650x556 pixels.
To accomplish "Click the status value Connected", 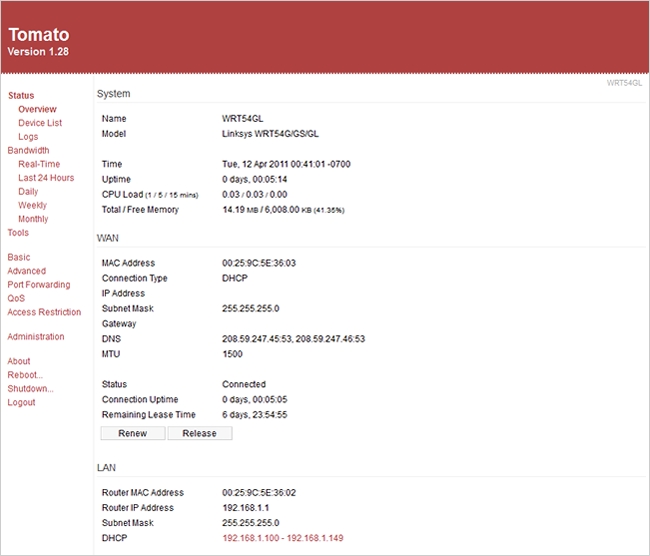I will tap(244, 384).
